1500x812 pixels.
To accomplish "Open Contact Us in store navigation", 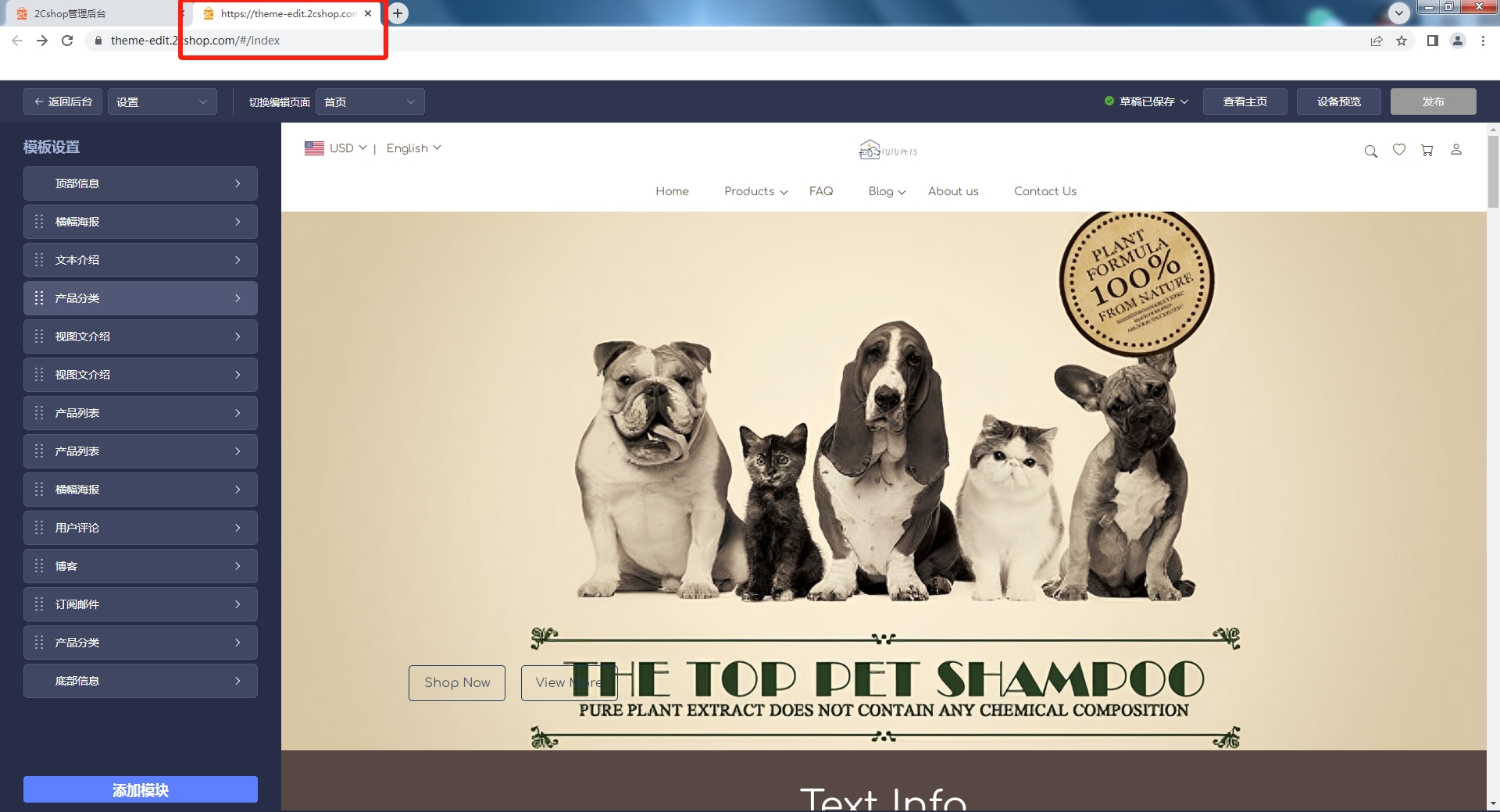I will click(x=1045, y=191).
